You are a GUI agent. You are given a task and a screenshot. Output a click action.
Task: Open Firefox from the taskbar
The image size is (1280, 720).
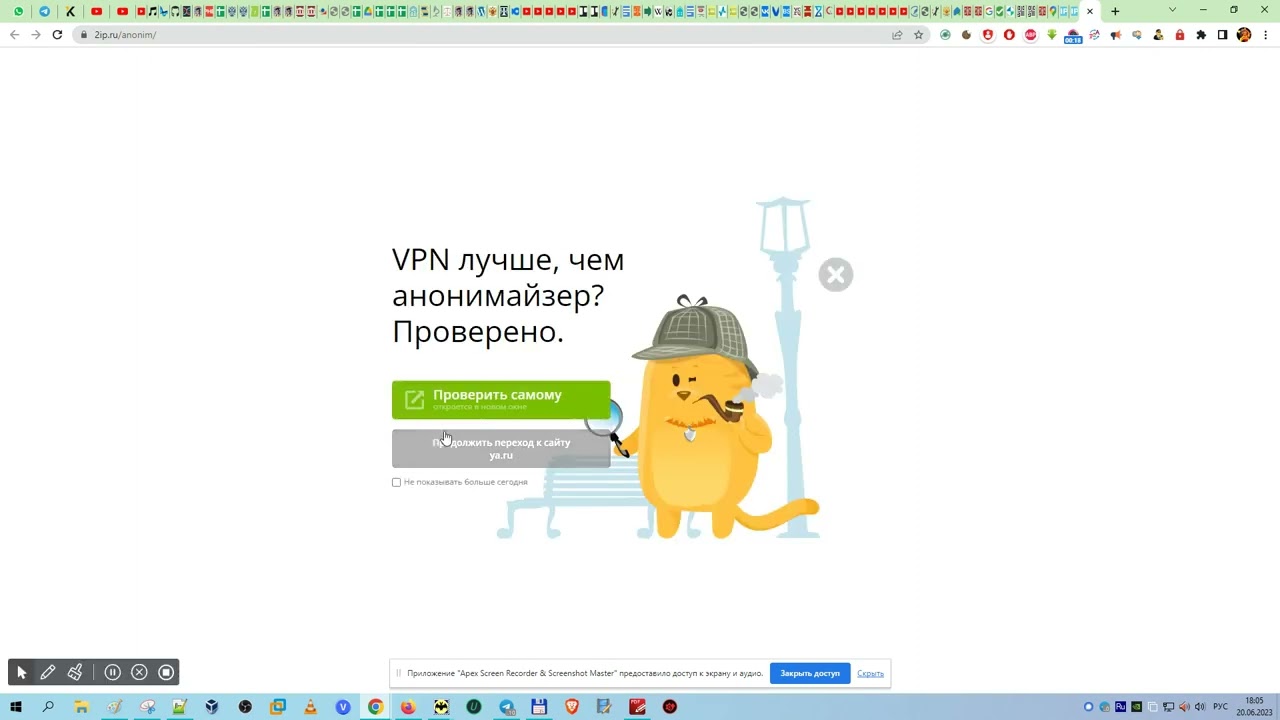(408, 707)
